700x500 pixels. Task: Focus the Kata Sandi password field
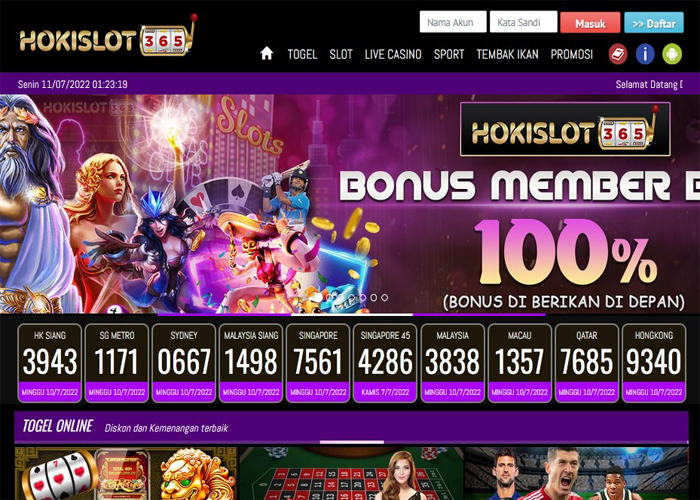pos(523,22)
